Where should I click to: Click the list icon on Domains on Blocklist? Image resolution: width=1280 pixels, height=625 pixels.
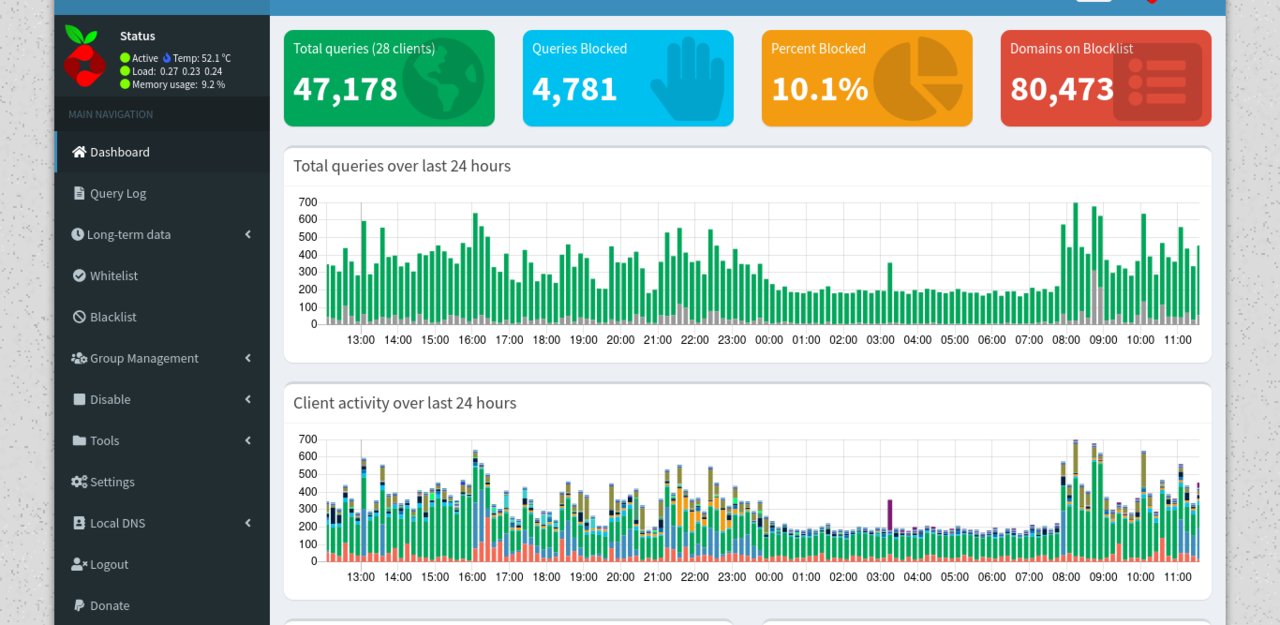1157,81
